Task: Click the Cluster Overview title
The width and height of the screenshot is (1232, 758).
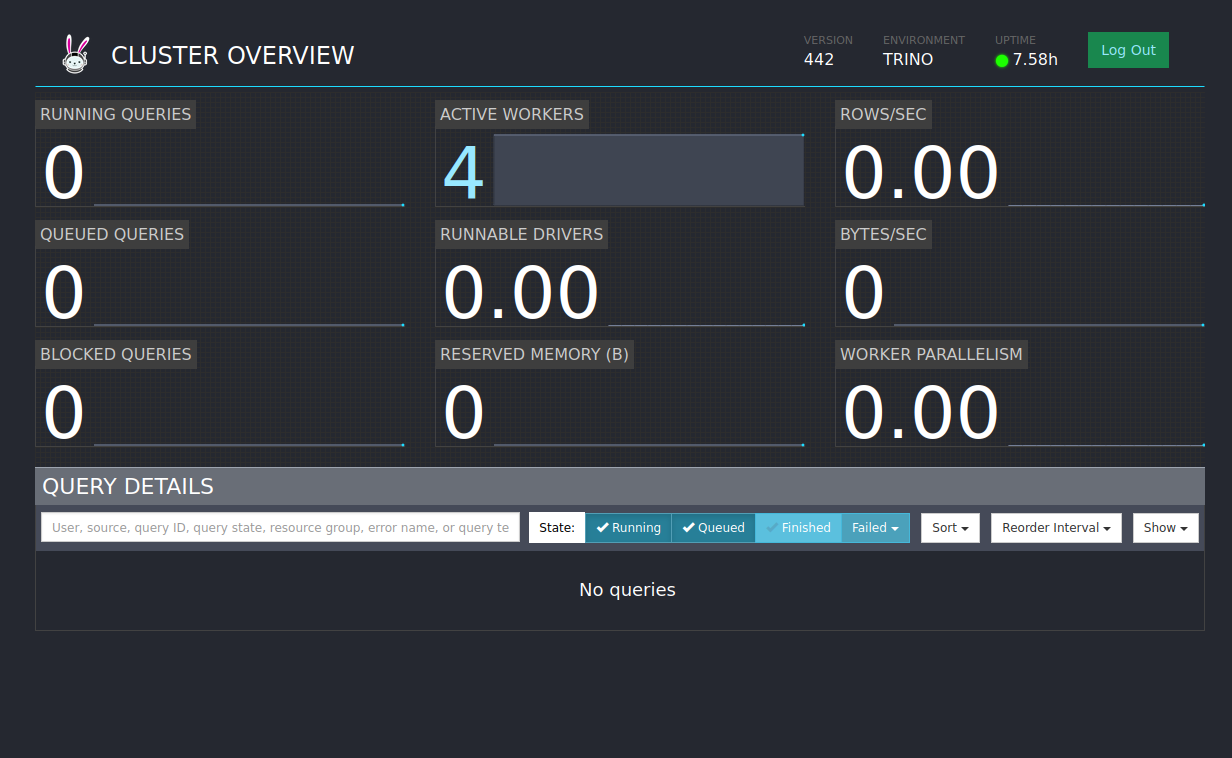Action: point(232,56)
